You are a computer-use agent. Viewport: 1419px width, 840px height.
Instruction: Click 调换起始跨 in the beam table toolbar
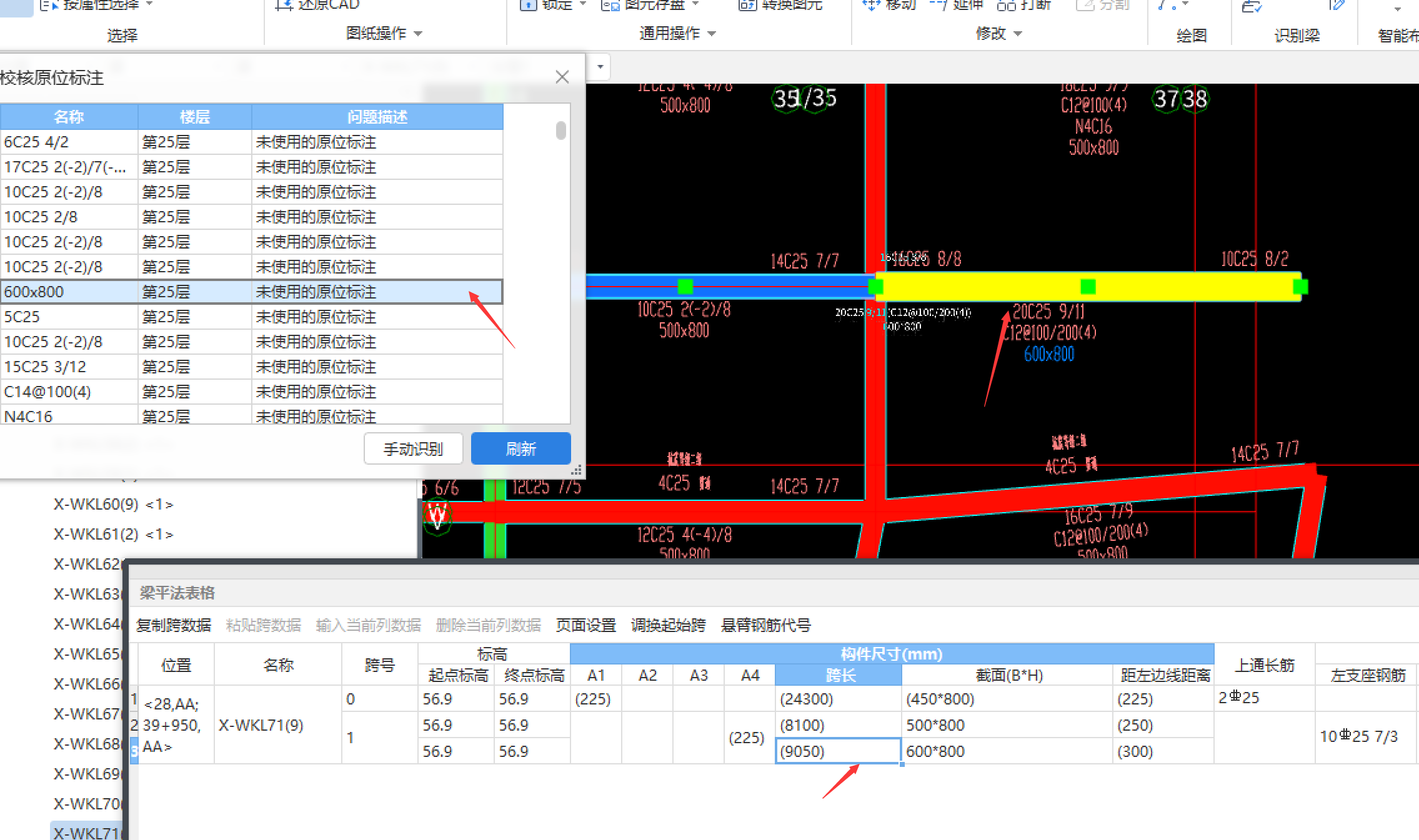click(668, 625)
